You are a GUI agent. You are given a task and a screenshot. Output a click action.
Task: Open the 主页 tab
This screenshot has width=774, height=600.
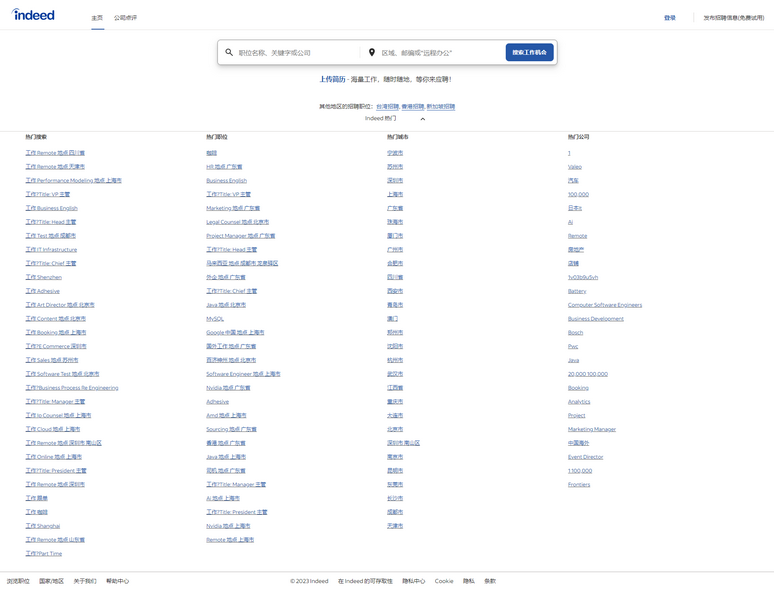pyautogui.click(x=97, y=18)
